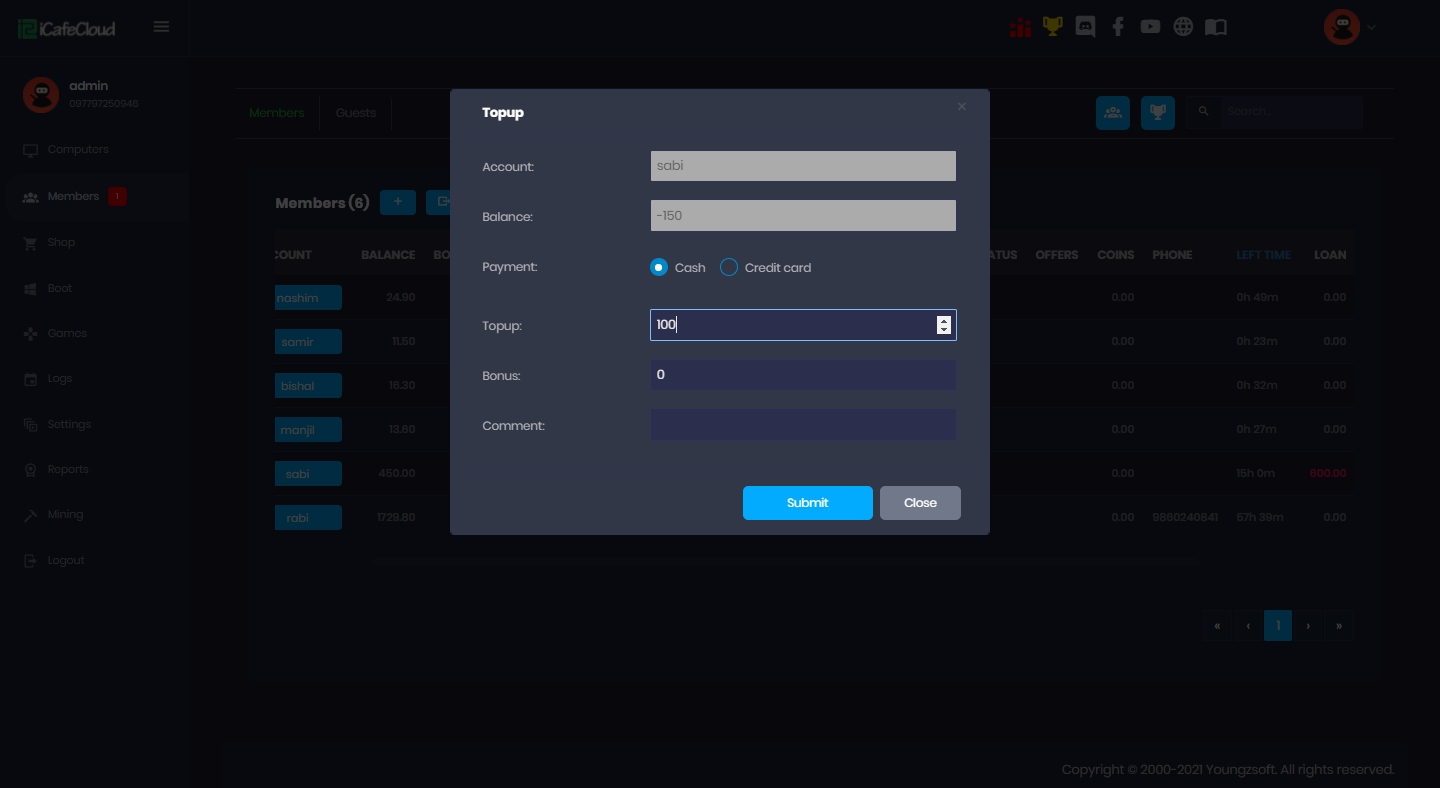Select Credit card payment option

[729, 267]
